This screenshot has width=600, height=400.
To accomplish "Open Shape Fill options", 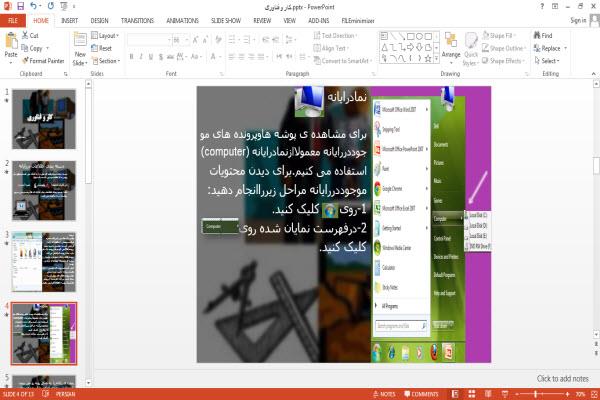I will click(499, 36).
